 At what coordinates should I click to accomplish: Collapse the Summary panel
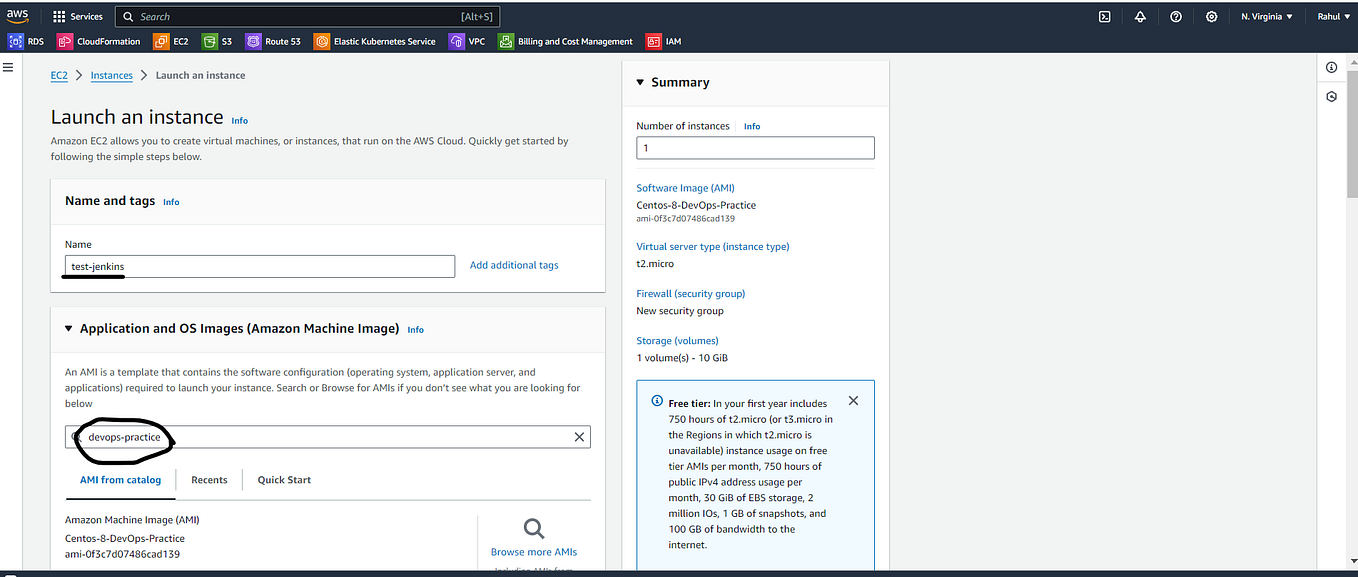640,82
